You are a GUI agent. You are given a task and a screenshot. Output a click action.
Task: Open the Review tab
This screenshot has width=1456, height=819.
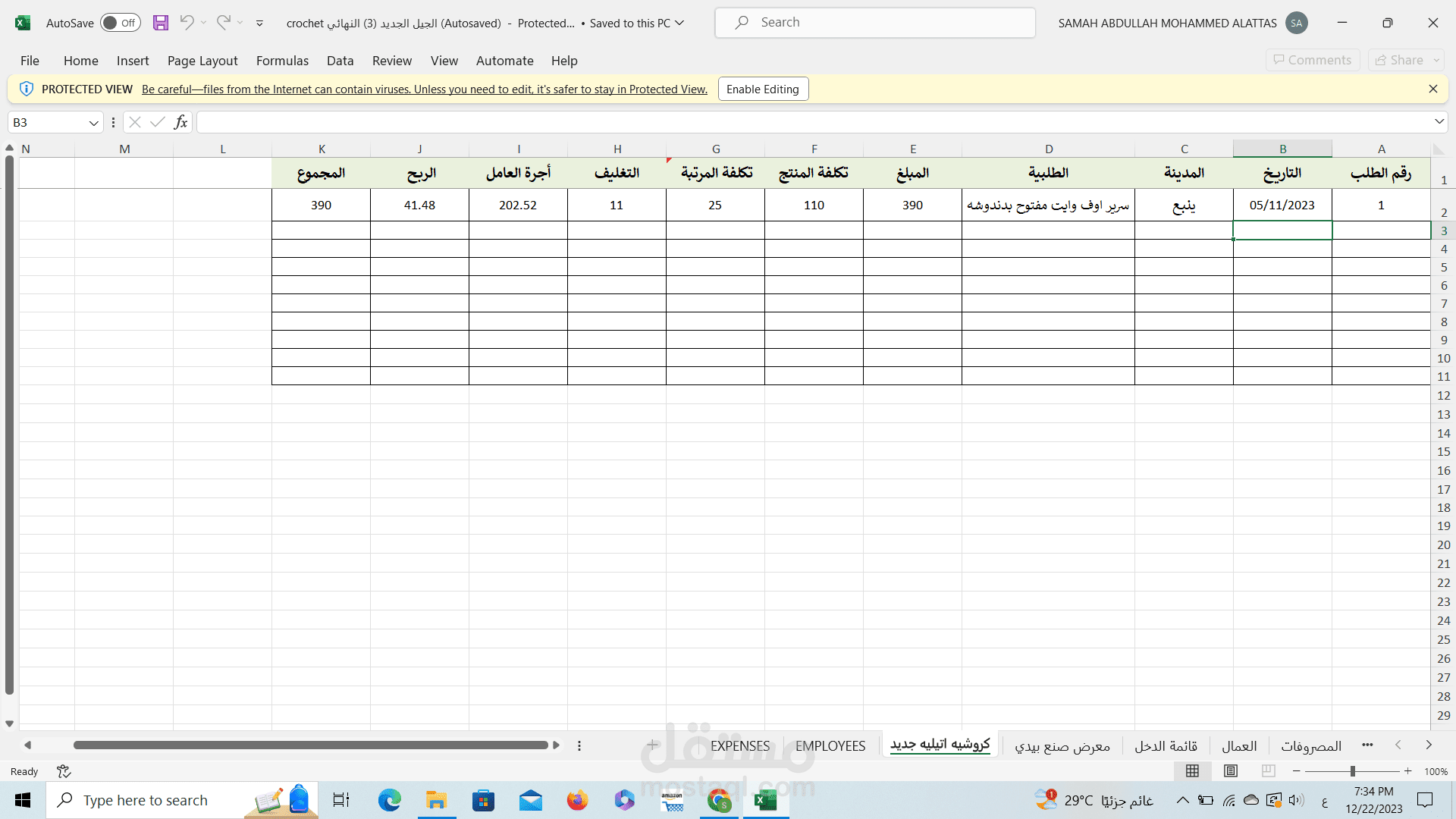(x=392, y=61)
